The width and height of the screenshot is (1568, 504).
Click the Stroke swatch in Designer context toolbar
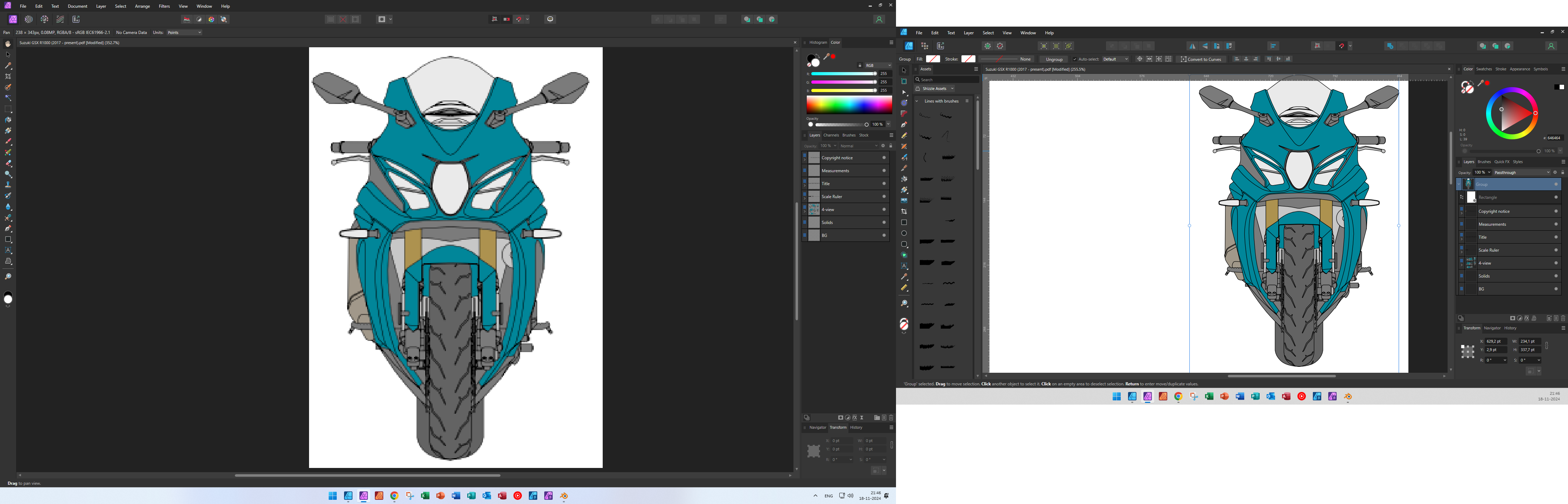968,59
